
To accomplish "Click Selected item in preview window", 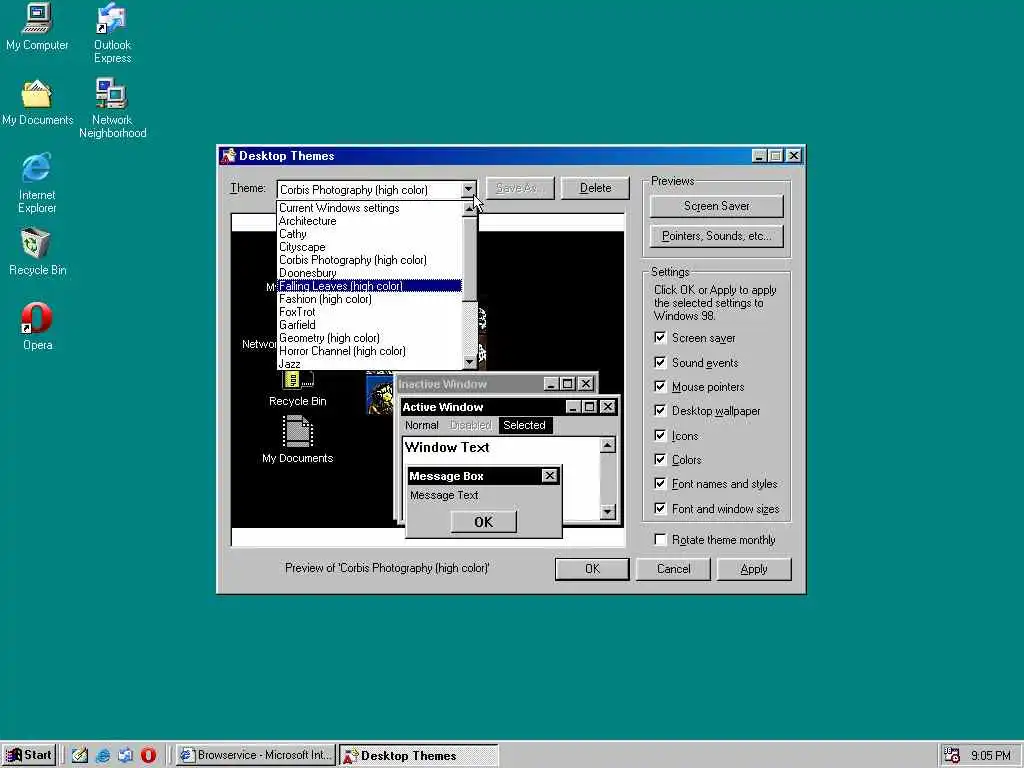I will [524, 425].
